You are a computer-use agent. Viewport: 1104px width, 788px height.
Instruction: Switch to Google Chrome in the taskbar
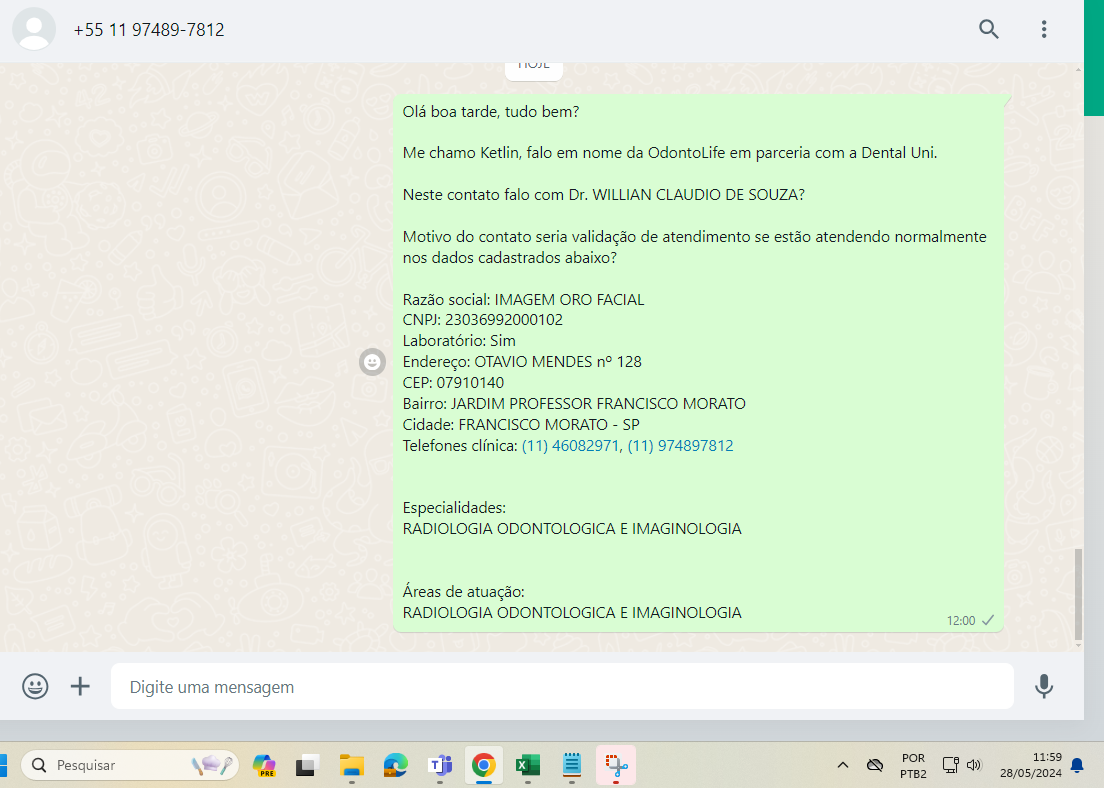484,765
